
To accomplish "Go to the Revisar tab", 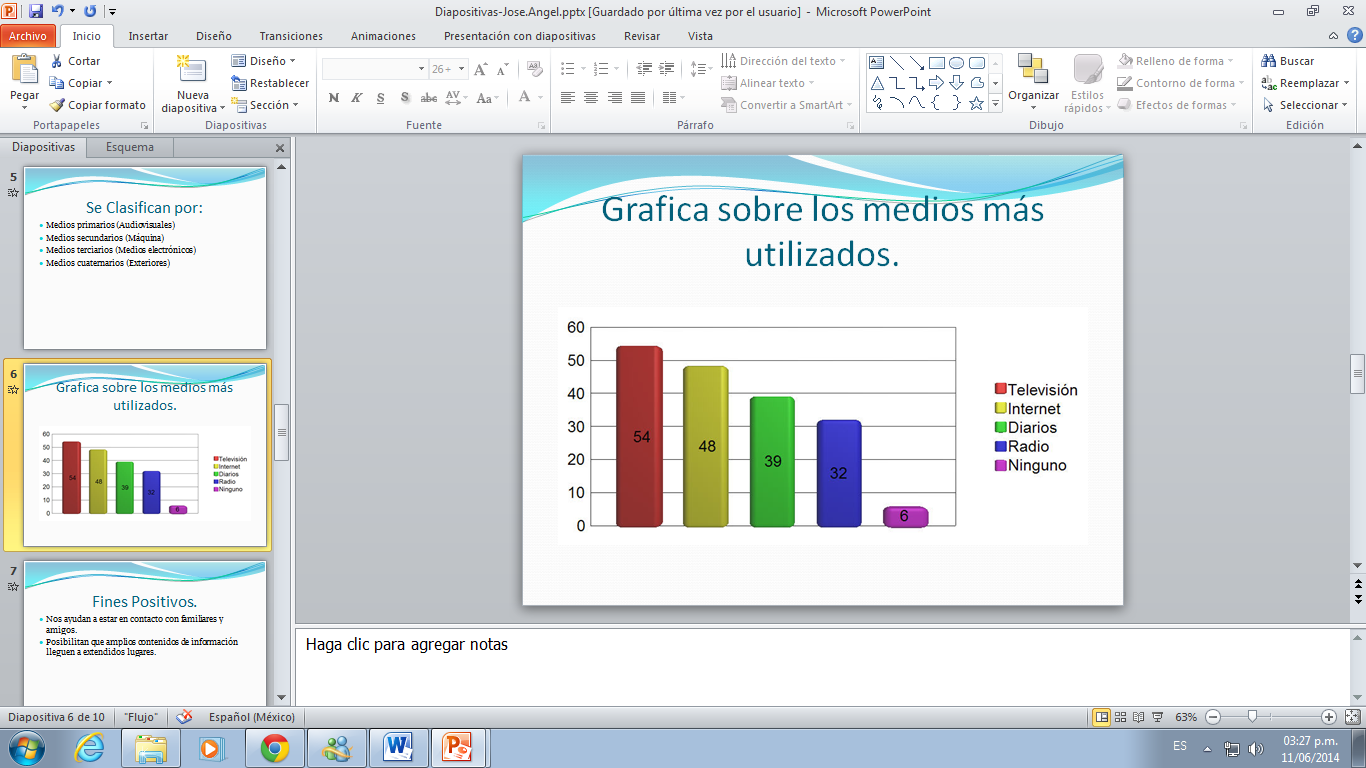I will click(x=642, y=36).
